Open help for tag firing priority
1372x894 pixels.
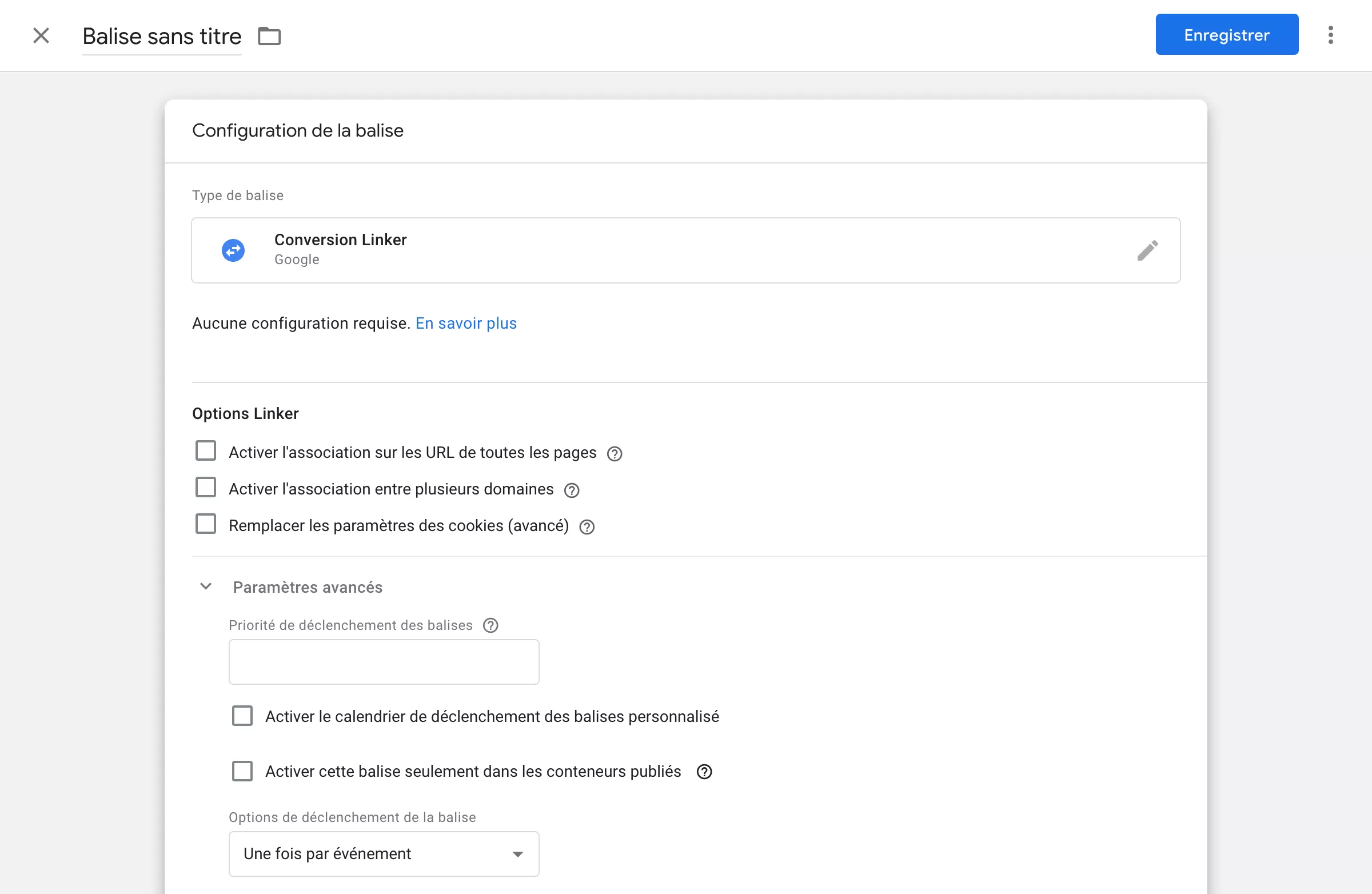490,625
